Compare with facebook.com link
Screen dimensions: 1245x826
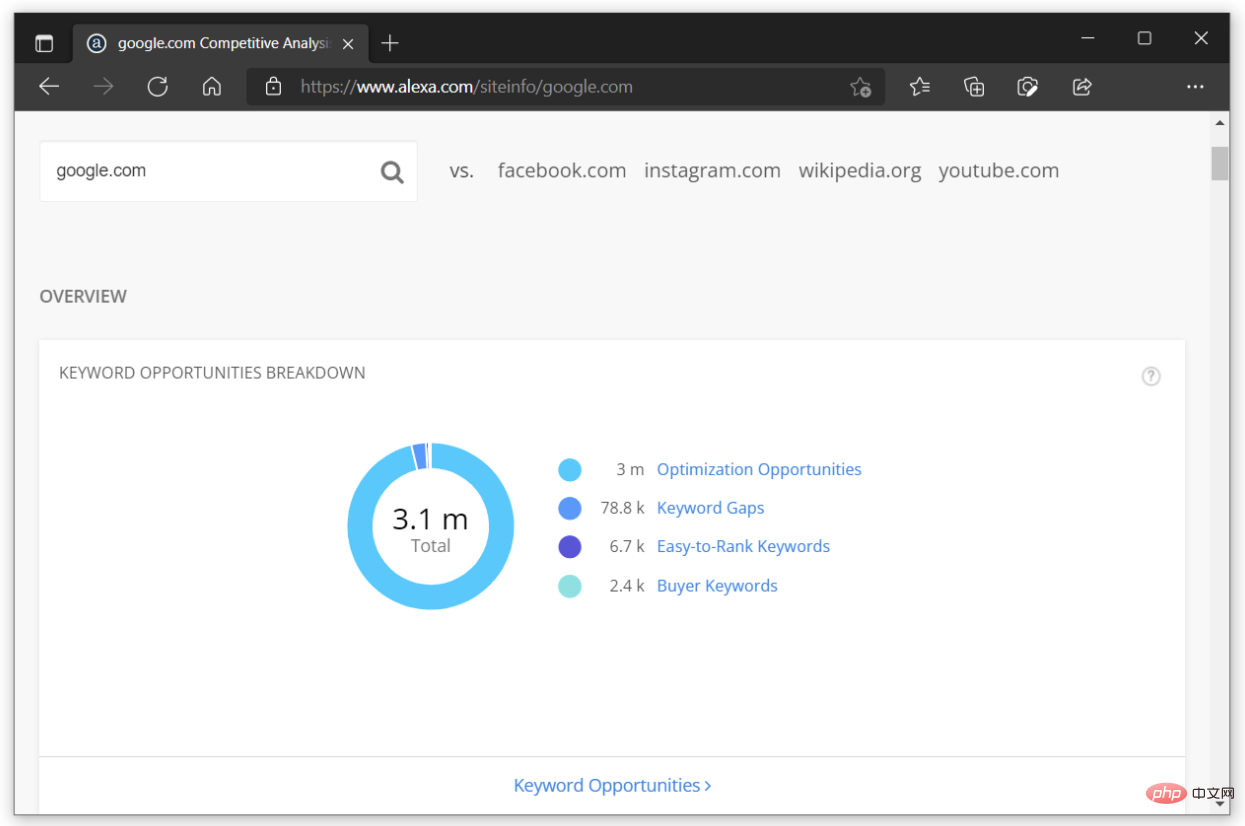click(561, 171)
